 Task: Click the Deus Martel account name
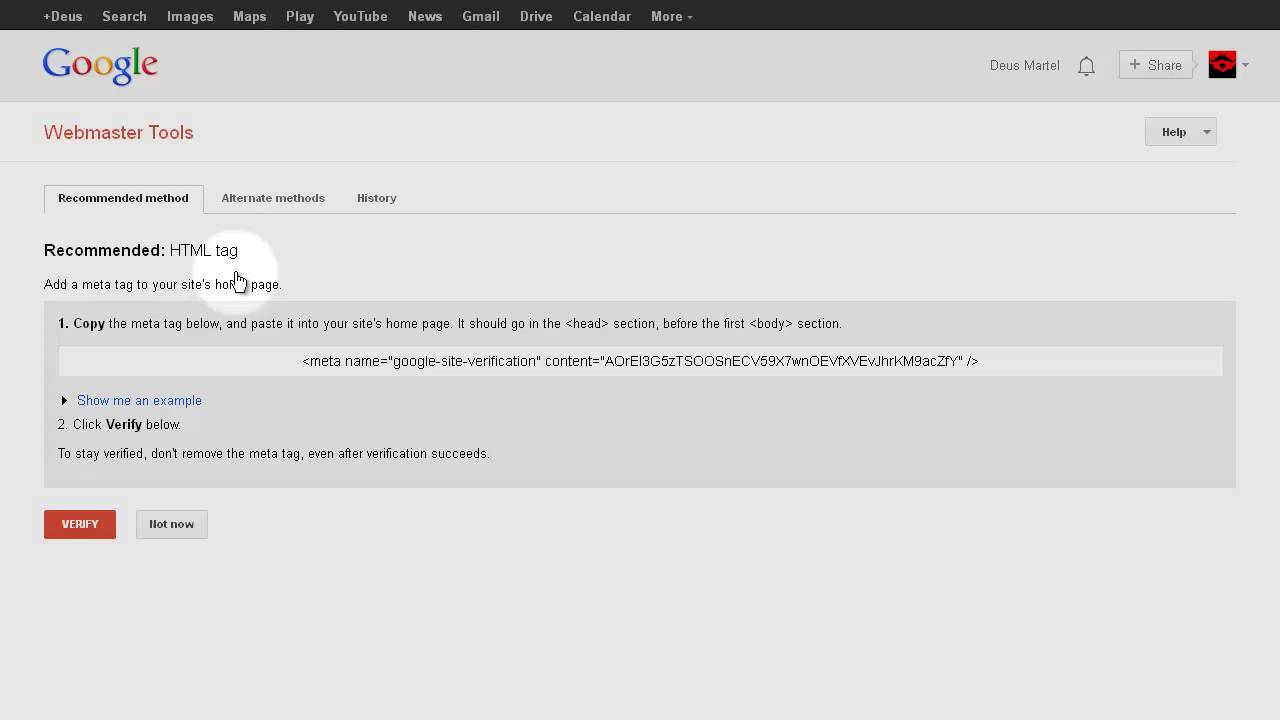1024,65
